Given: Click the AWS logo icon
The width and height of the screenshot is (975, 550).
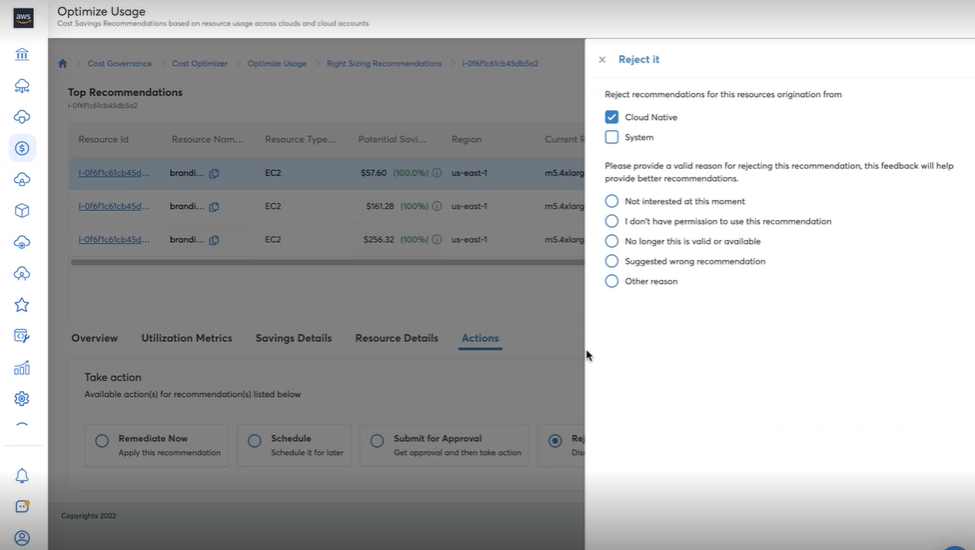Looking at the screenshot, I should 23,17.
